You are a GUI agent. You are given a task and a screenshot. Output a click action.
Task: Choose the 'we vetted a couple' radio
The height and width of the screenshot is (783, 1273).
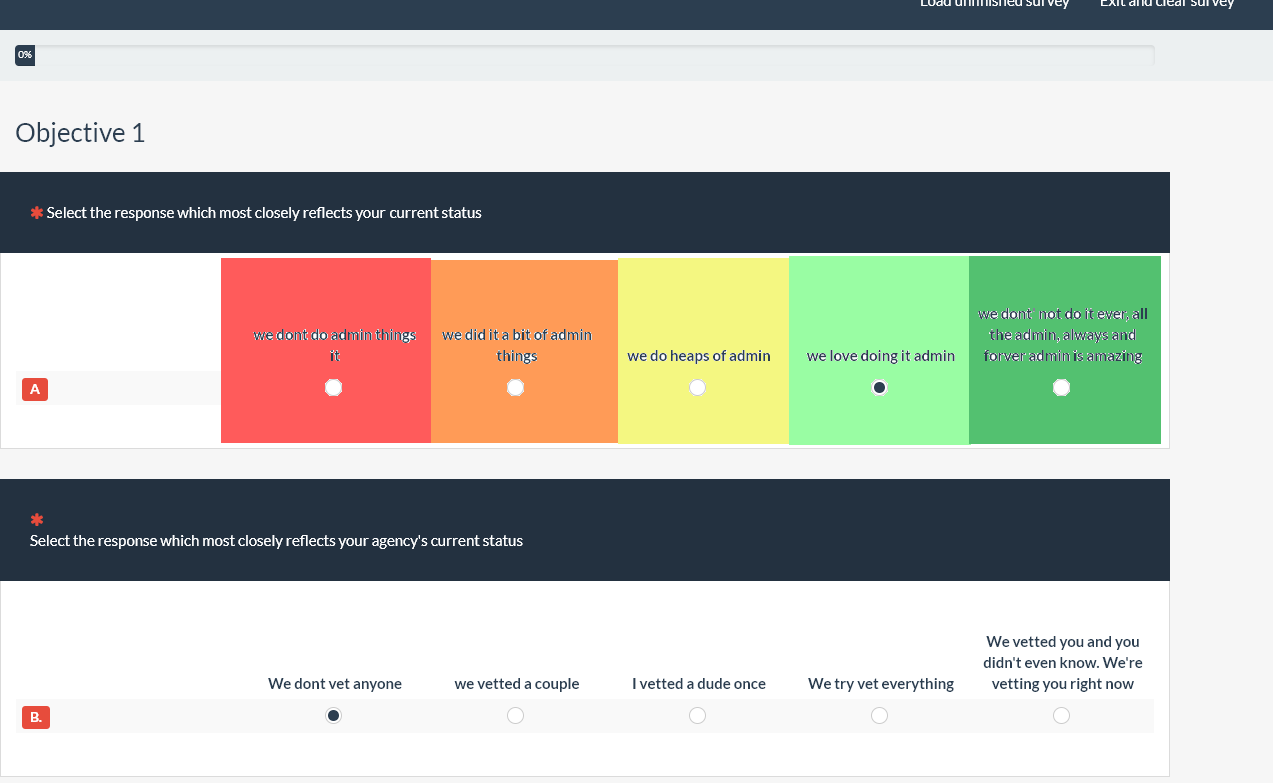515,715
